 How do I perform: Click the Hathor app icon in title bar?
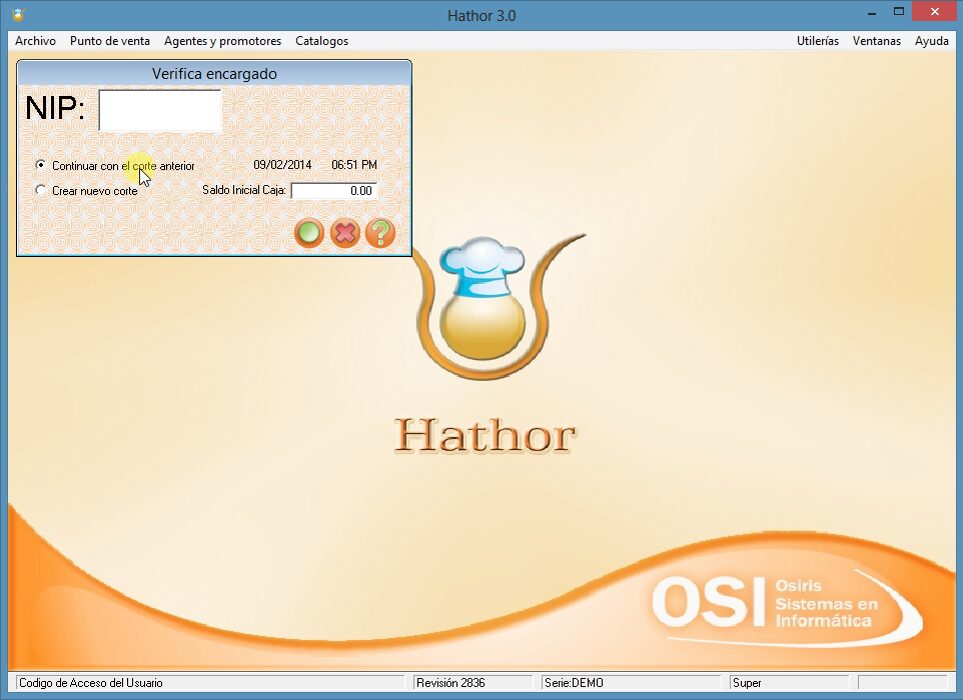pos(18,14)
